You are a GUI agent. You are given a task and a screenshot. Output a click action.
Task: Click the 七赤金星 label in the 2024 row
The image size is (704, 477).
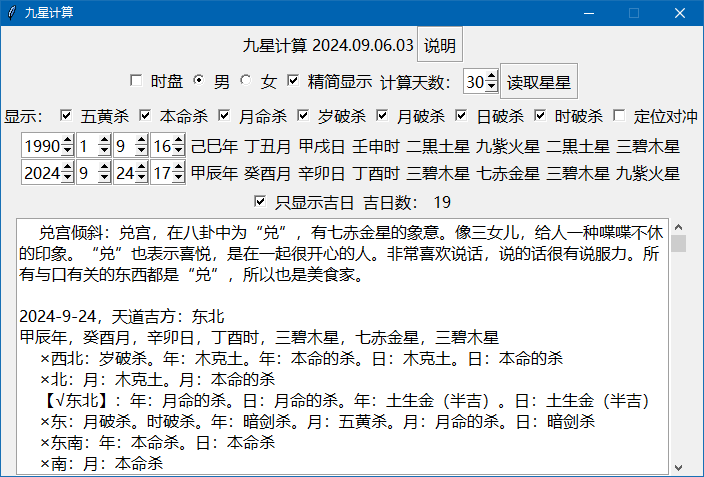point(508,173)
